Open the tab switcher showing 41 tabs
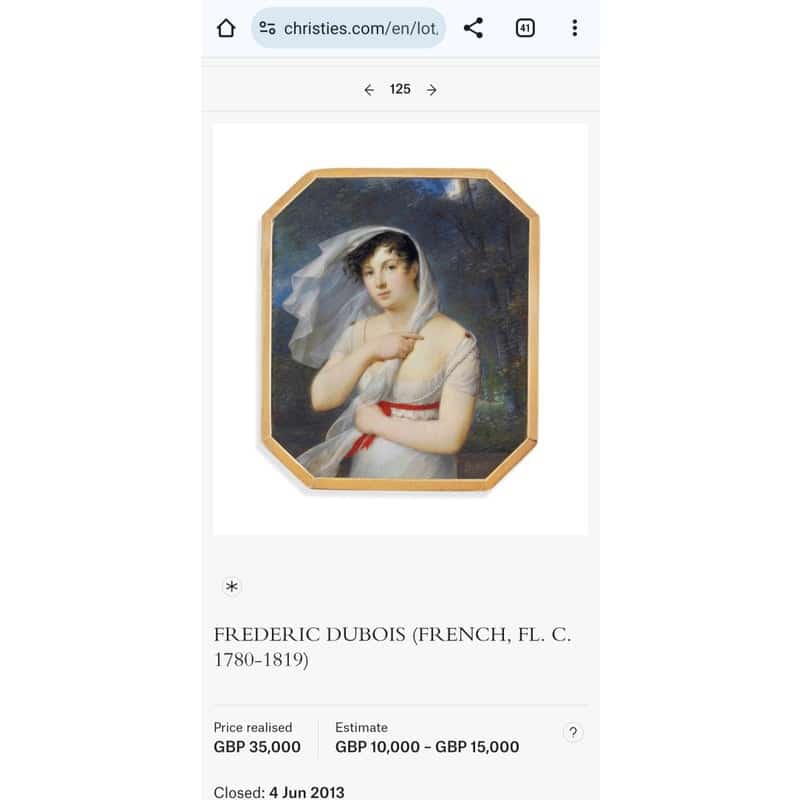This screenshot has height=800, width=800. (x=525, y=28)
